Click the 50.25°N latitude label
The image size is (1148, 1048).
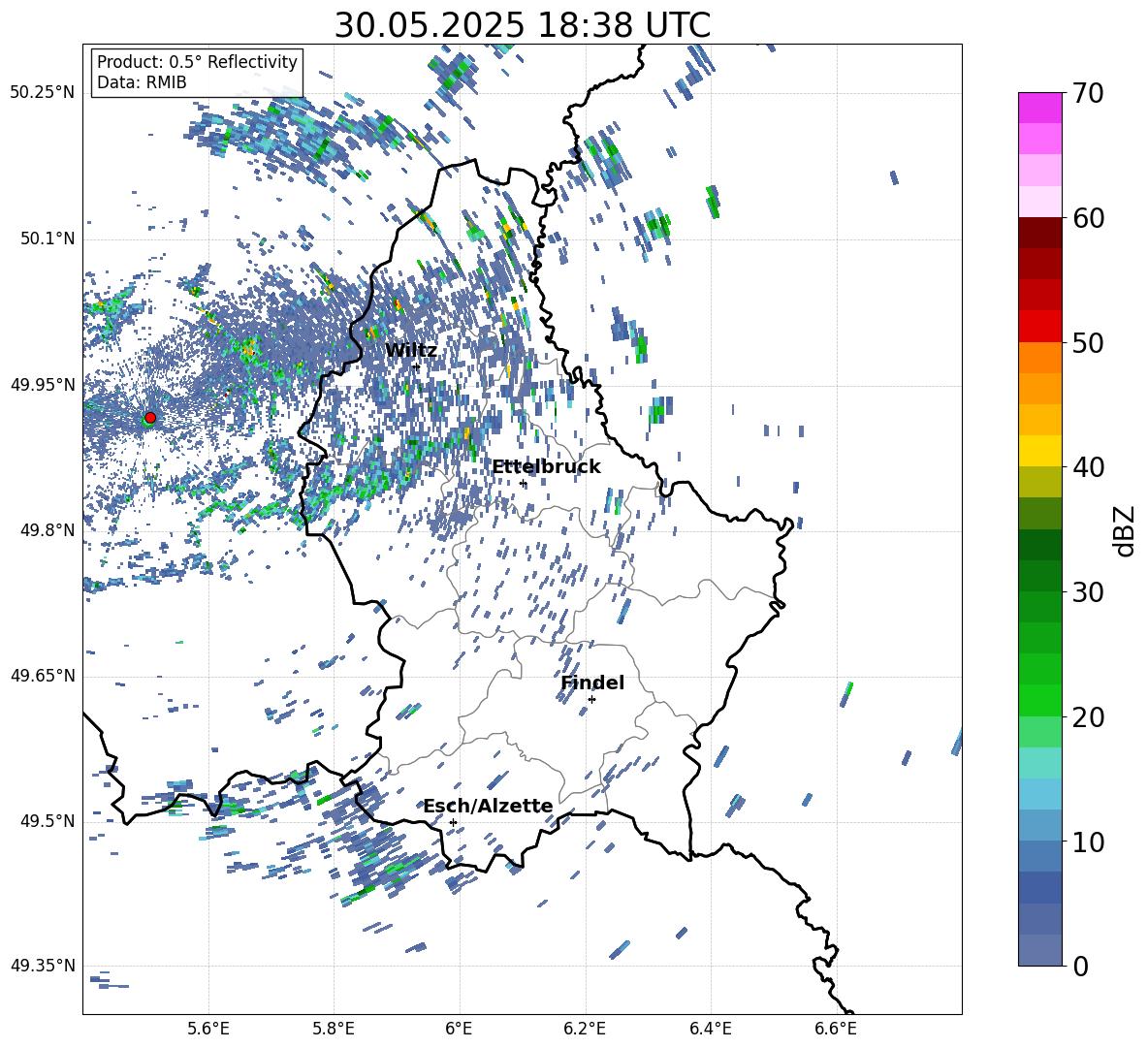click(x=43, y=93)
